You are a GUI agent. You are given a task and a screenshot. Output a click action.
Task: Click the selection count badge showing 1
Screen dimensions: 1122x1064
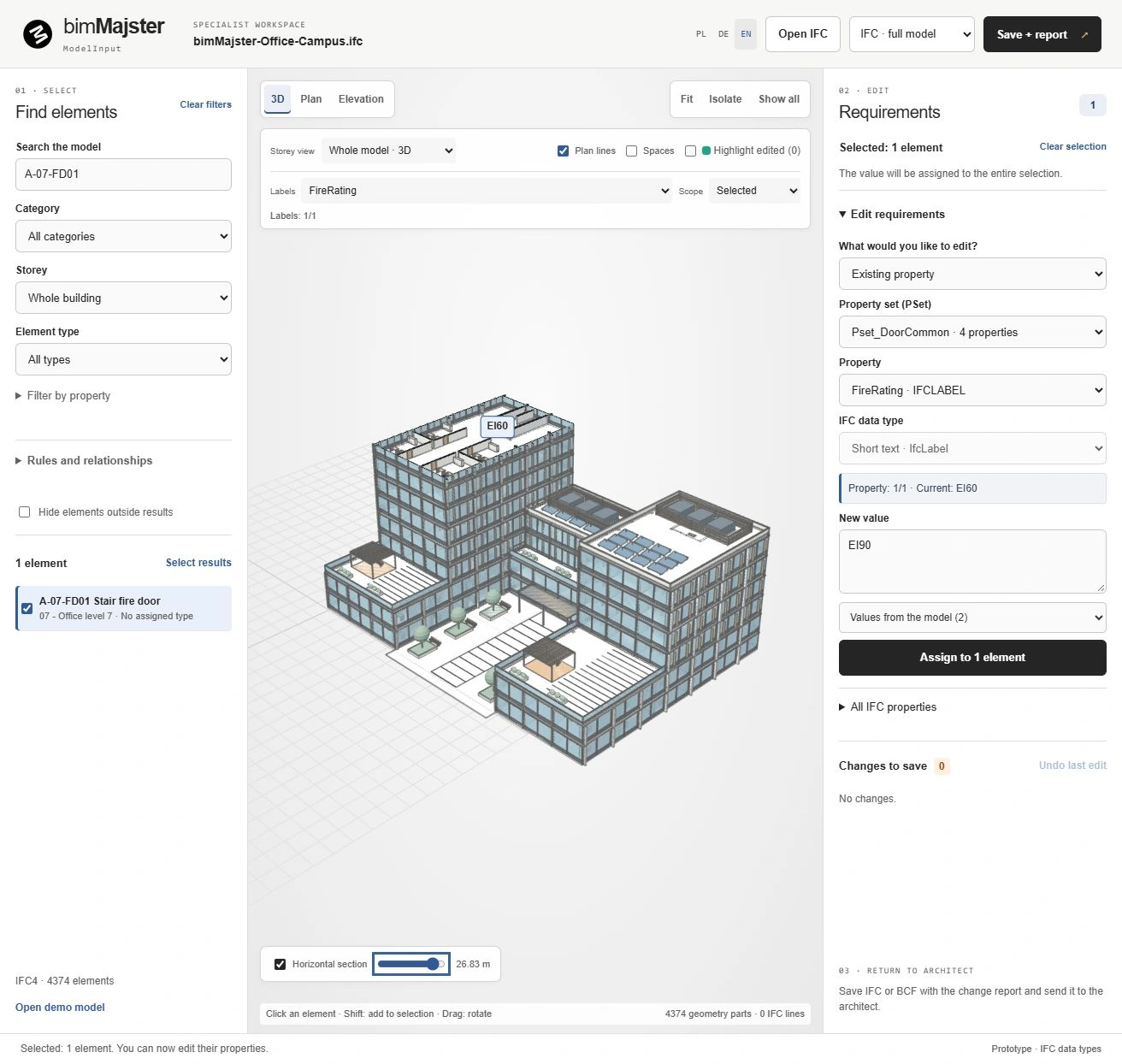coord(1092,105)
